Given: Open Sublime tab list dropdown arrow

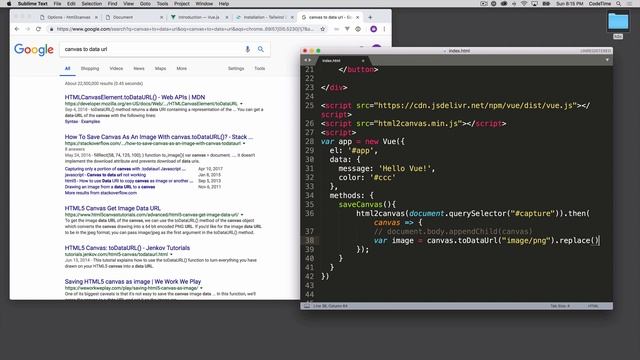Looking at the screenshot, I should pos(607,60).
